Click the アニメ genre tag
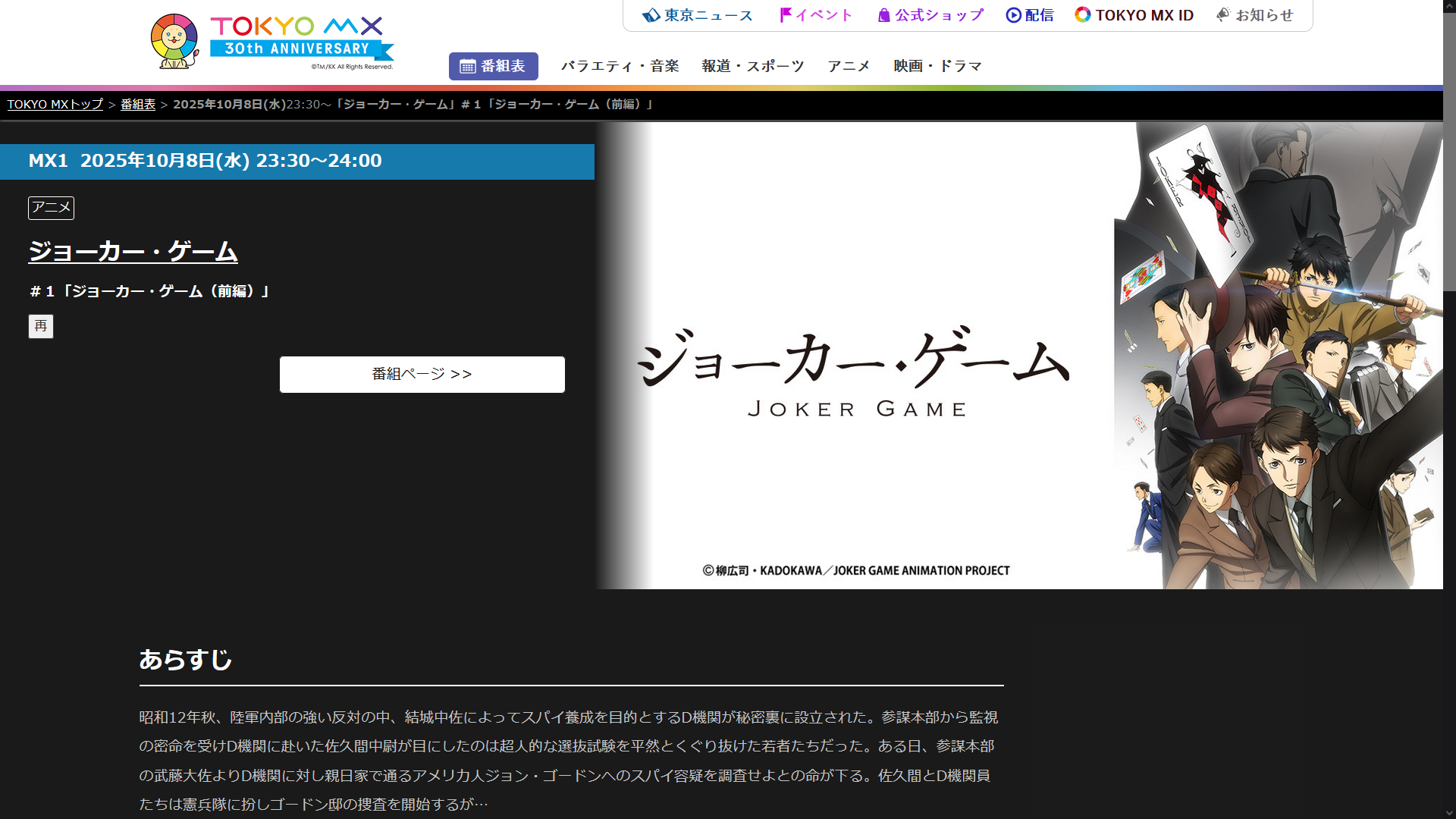Screen dimensions: 1456x819 [x=51, y=208]
